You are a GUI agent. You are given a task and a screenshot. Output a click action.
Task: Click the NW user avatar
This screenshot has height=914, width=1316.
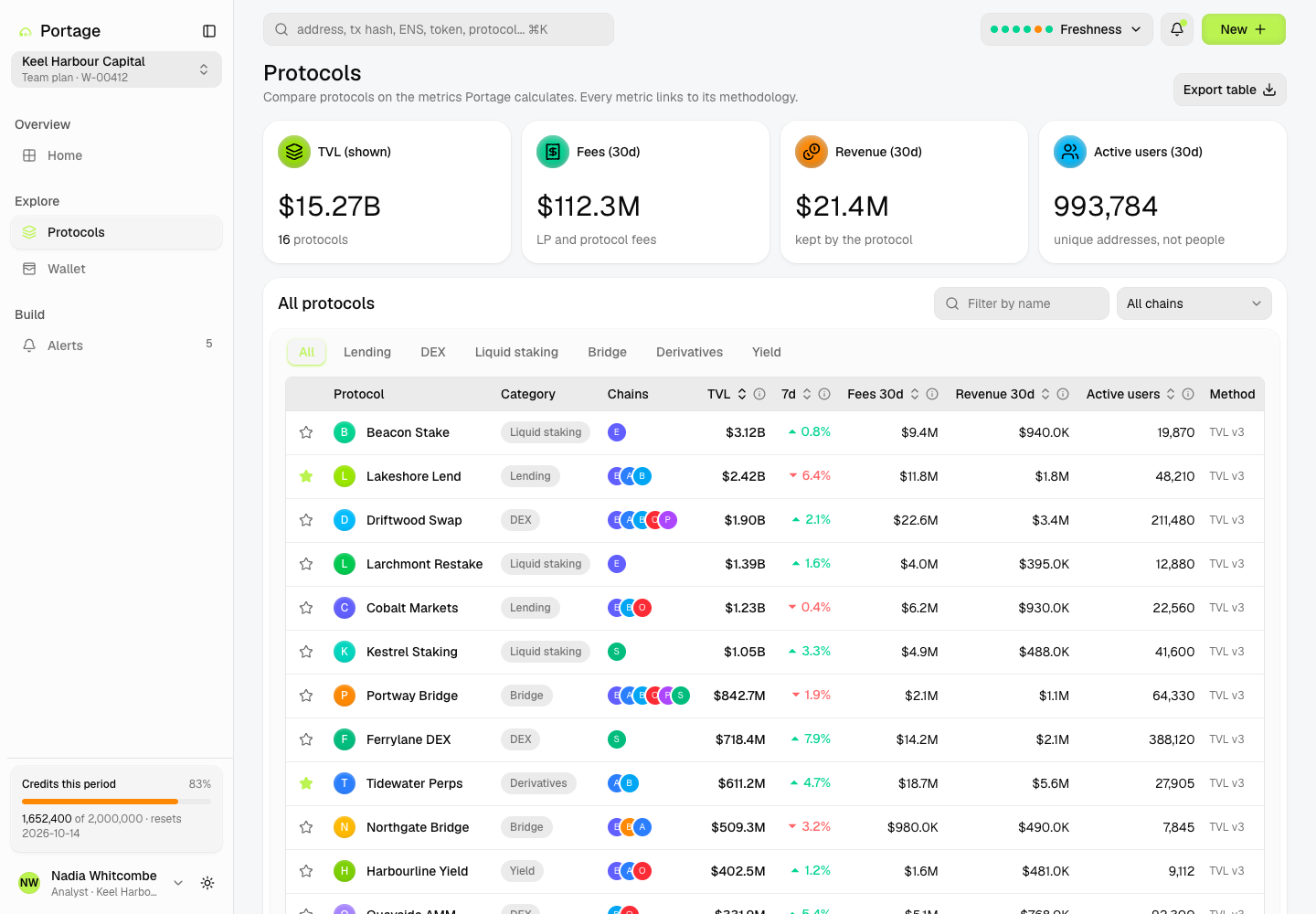point(29,883)
